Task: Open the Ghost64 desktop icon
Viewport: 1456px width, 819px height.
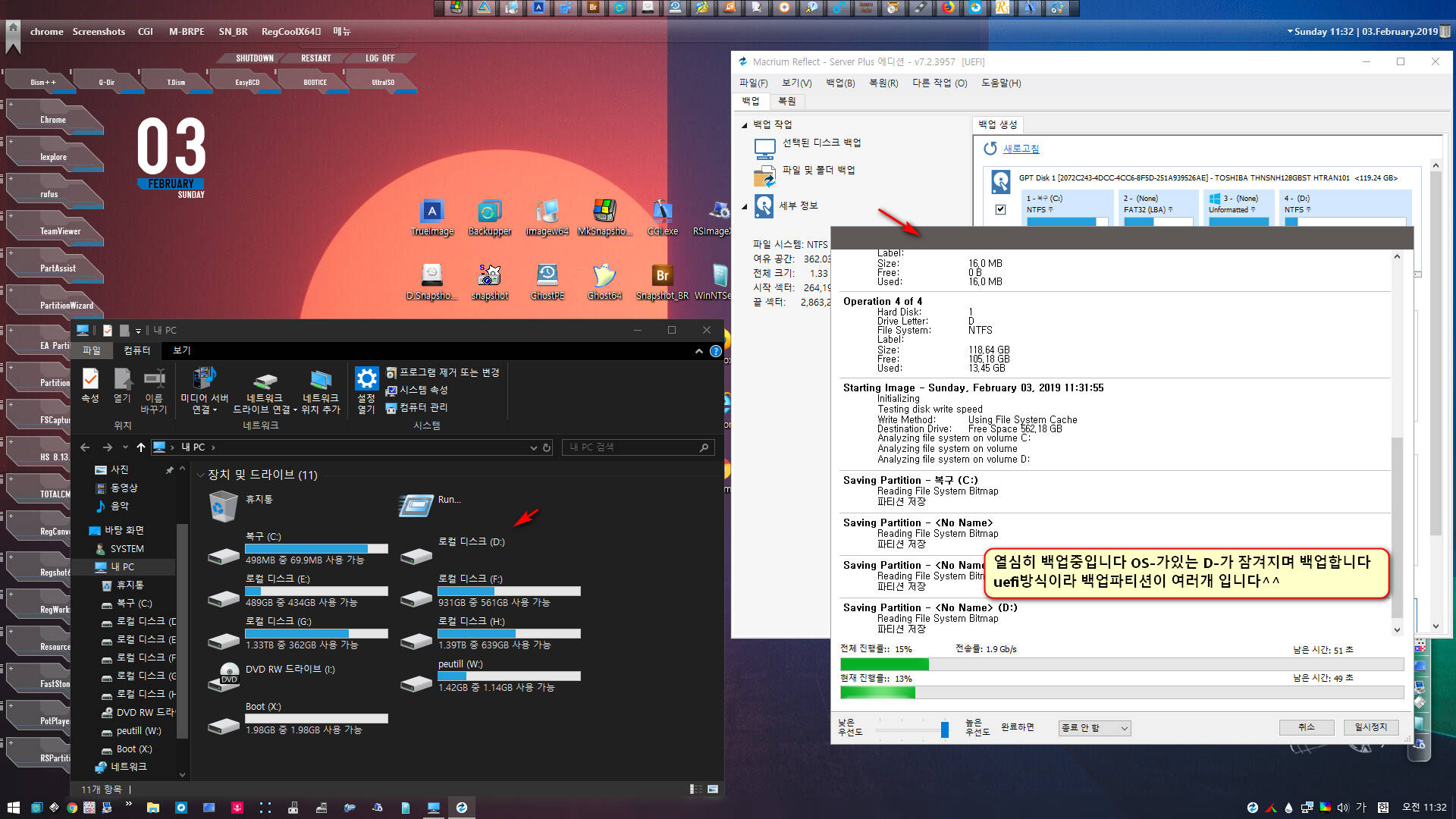Action: pyautogui.click(x=604, y=281)
